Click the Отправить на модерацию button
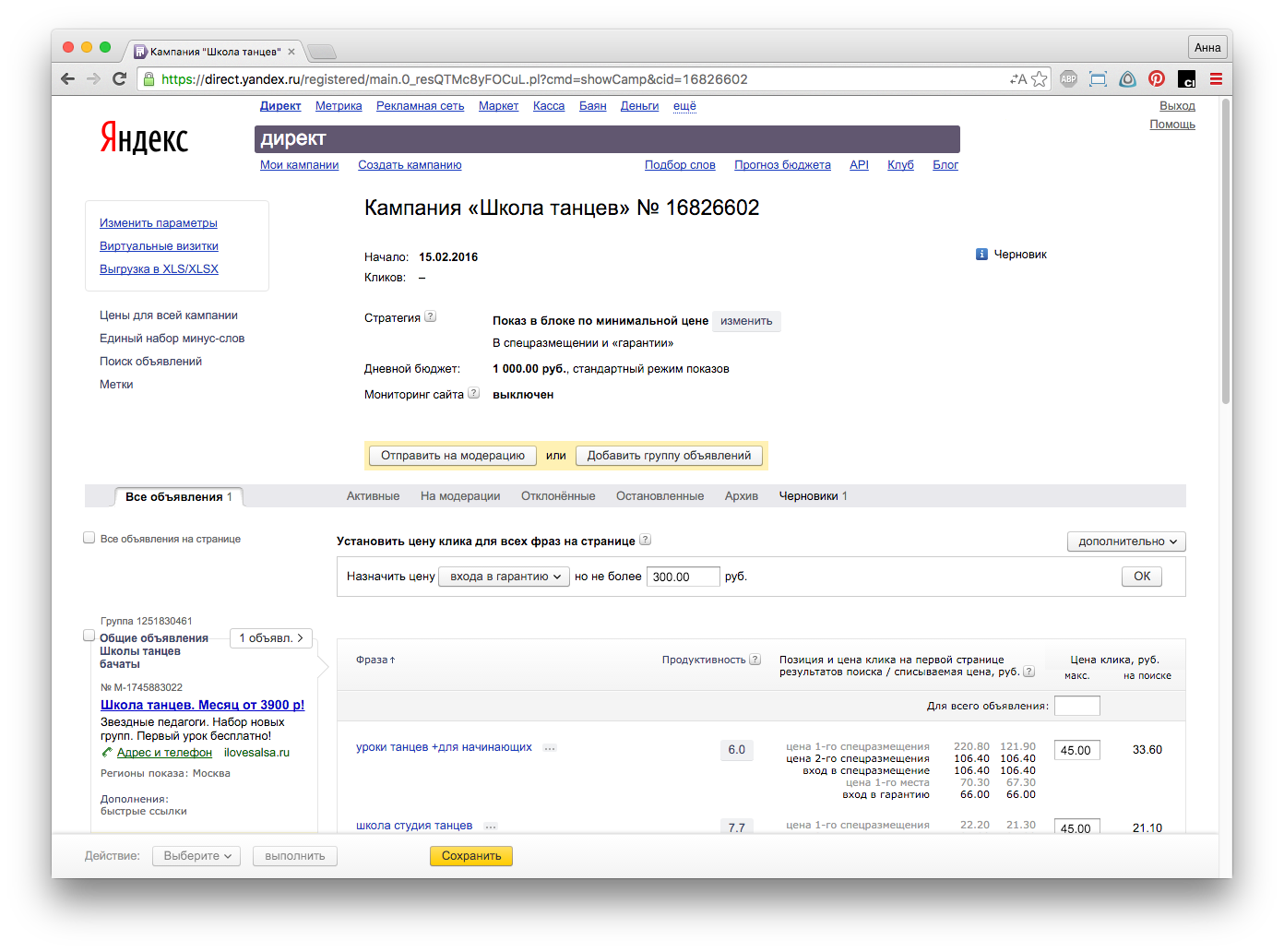Viewport: 1284px width, 952px height. [452, 456]
